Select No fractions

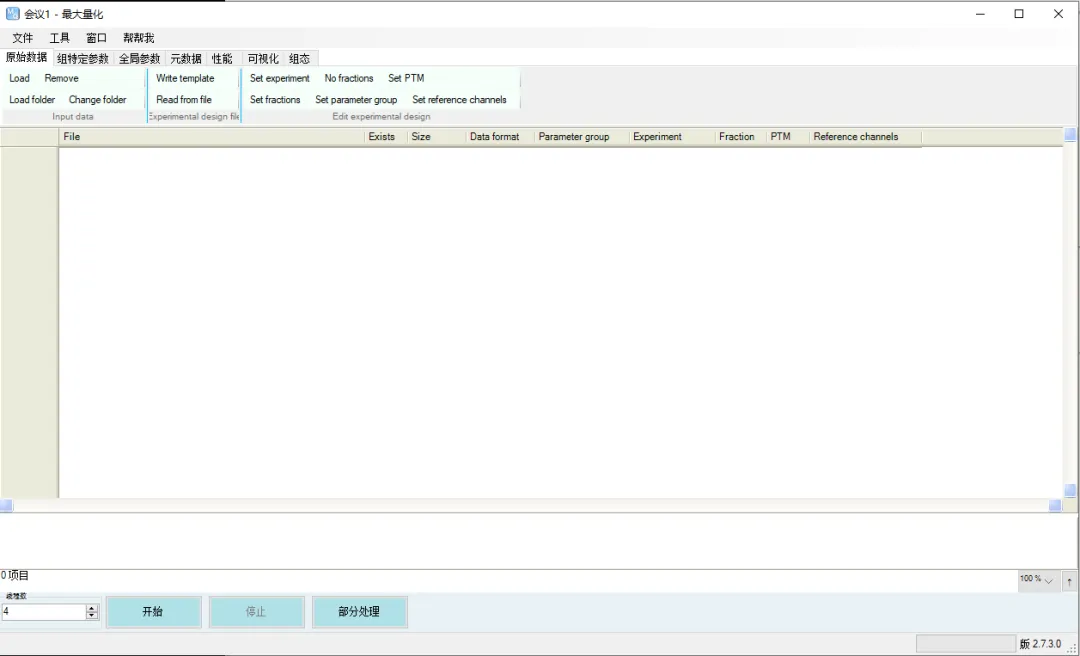tap(349, 79)
